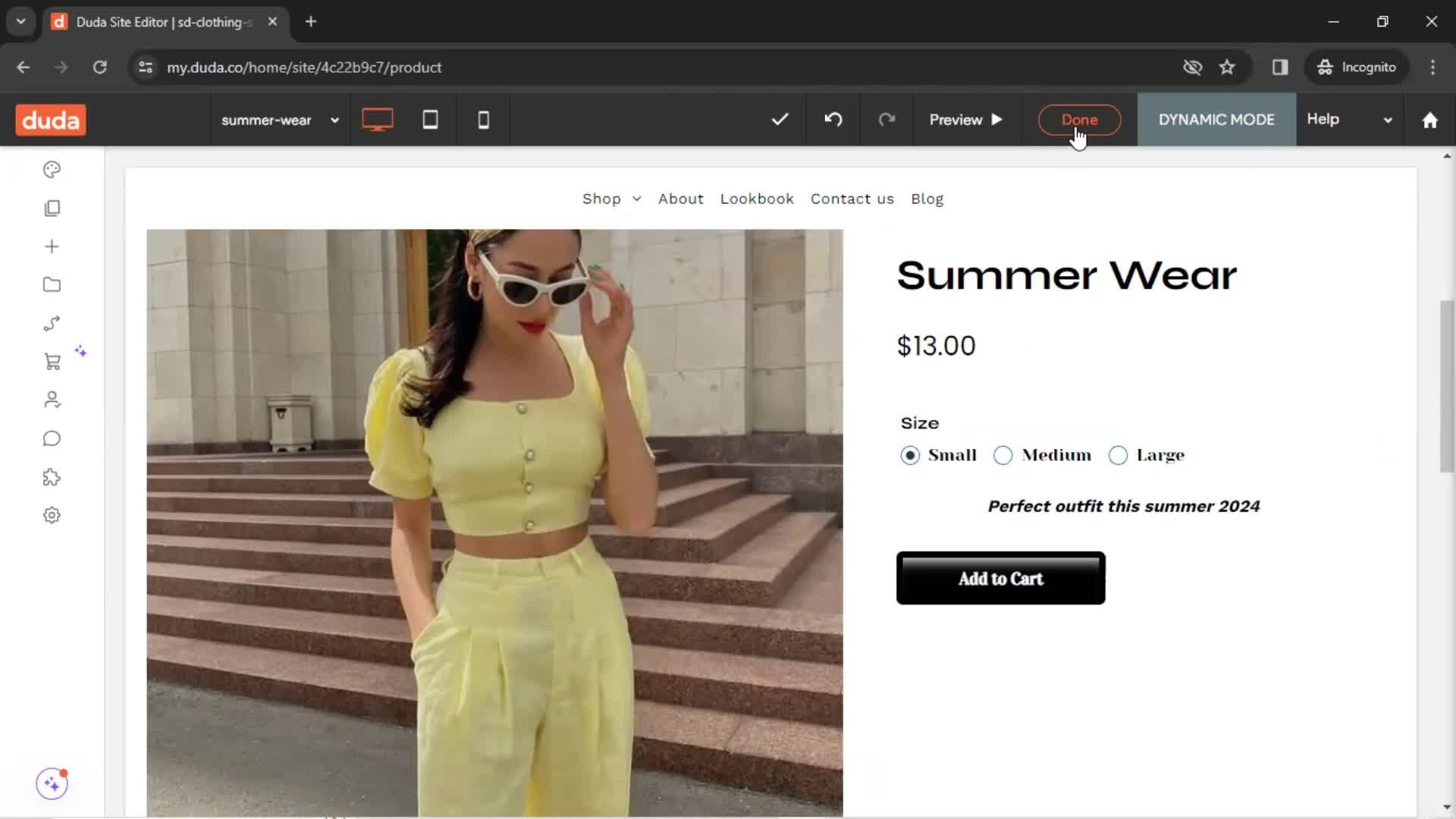Open the Comments speech bubble icon

(x=52, y=438)
